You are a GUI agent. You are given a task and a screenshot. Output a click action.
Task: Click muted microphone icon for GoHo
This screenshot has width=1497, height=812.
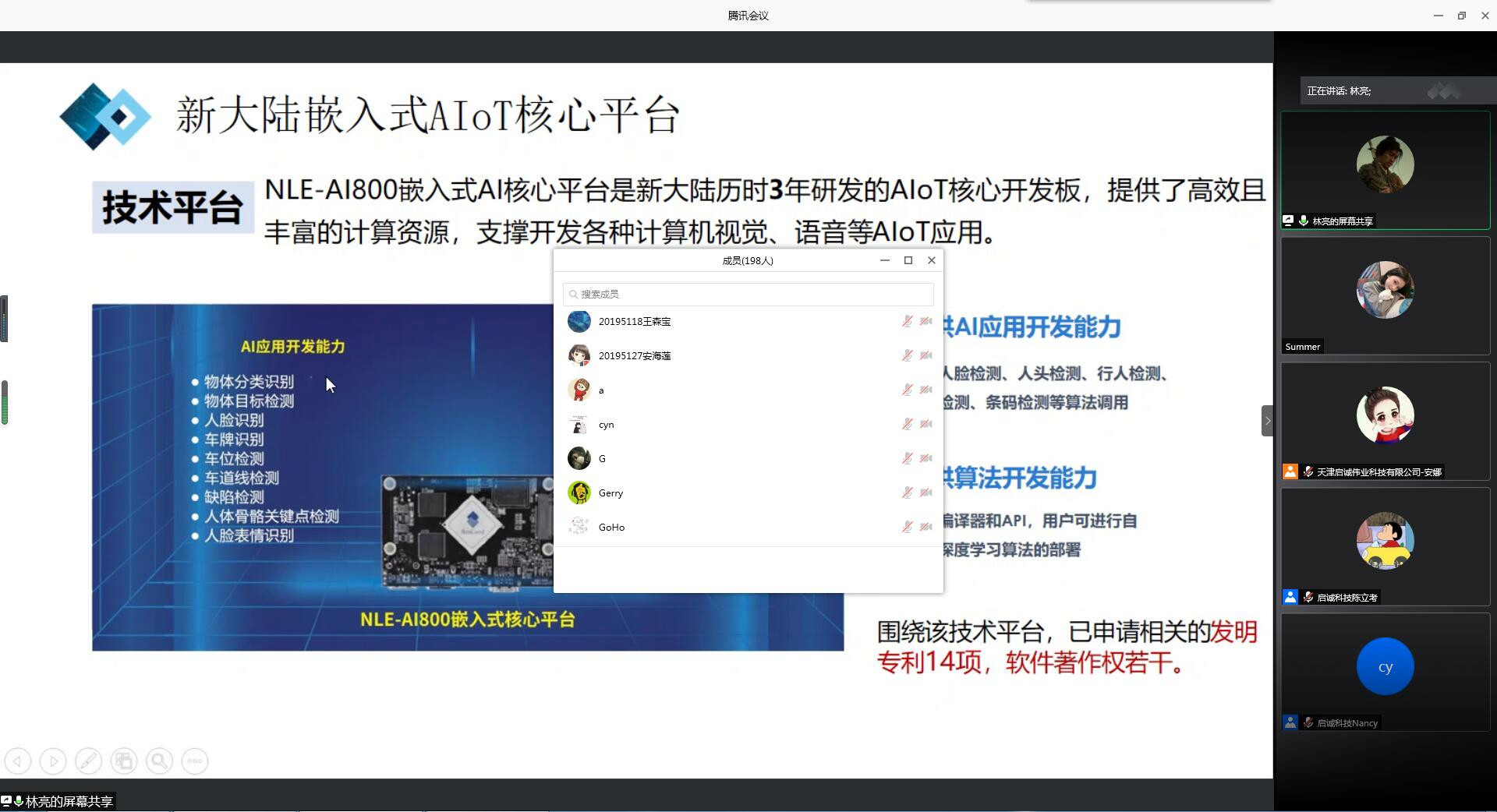pos(907,527)
